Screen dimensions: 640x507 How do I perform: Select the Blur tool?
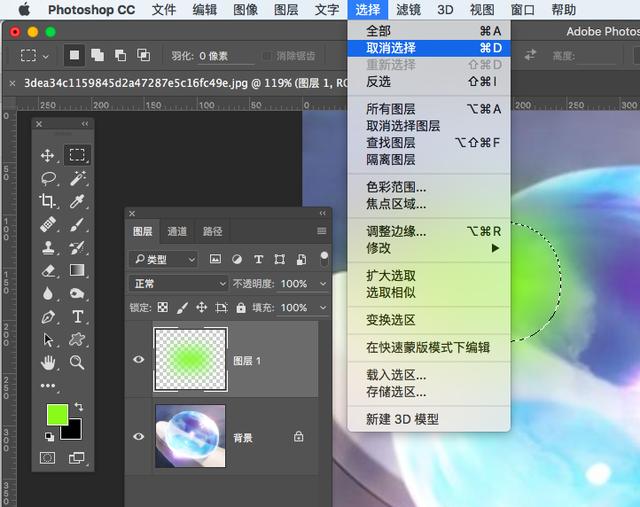click(x=48, y=294)
